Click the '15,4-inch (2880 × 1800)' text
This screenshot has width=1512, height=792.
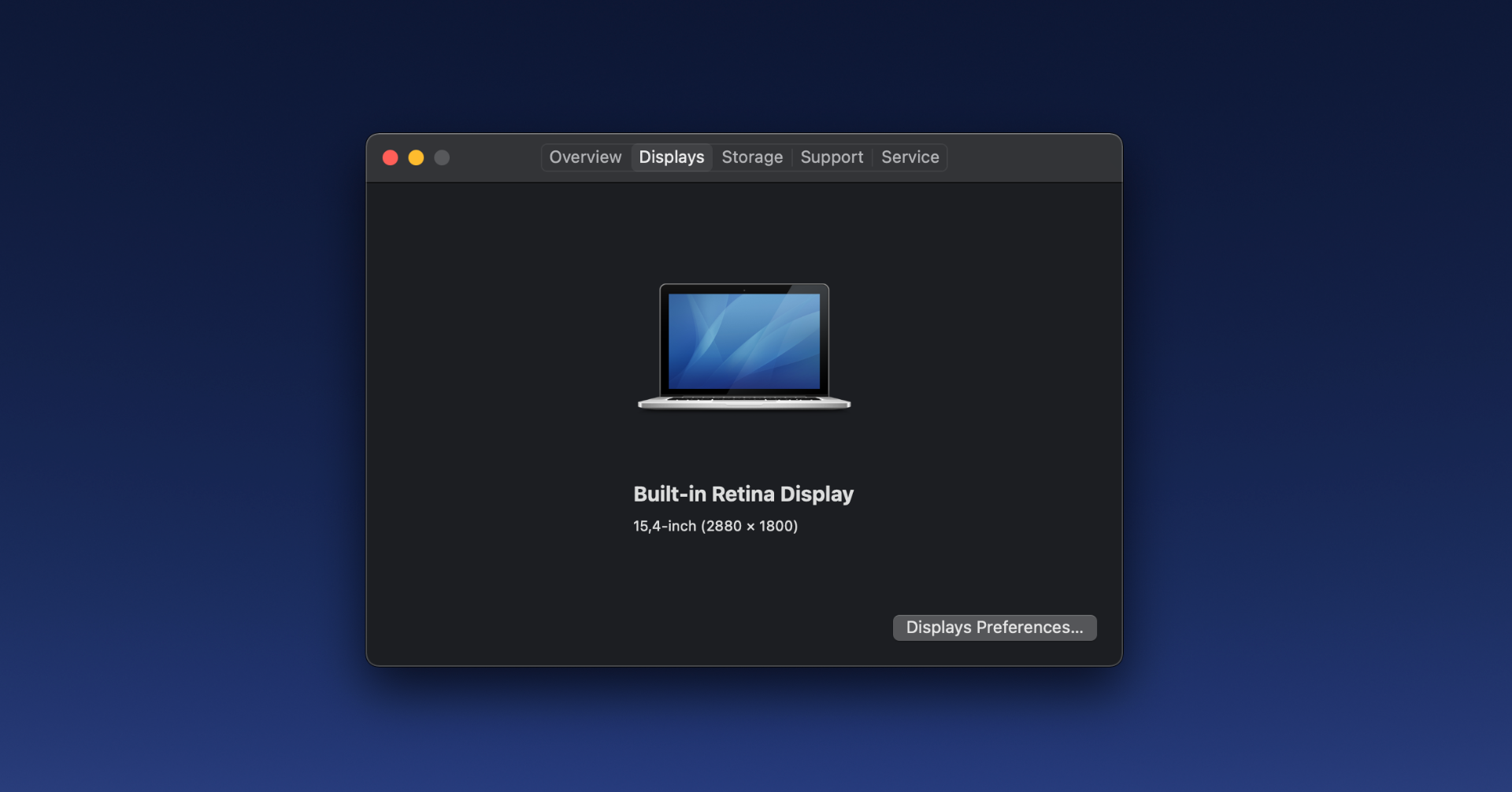pyautogui.click(x=716, y=526)
